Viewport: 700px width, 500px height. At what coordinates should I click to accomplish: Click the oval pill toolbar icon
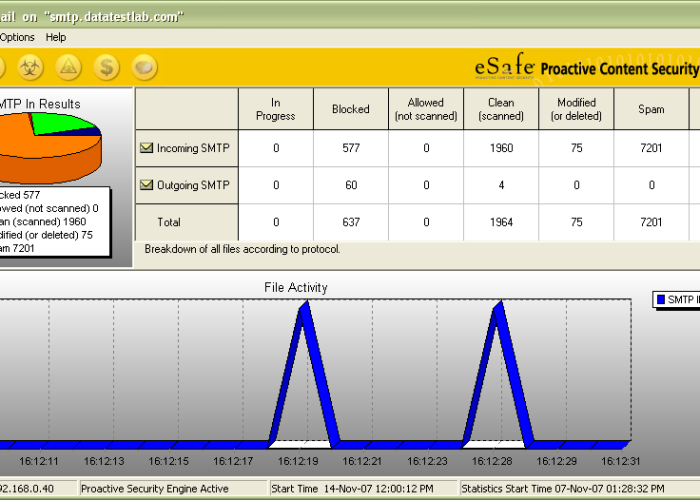pyautogui.click(x=145, y=67)
